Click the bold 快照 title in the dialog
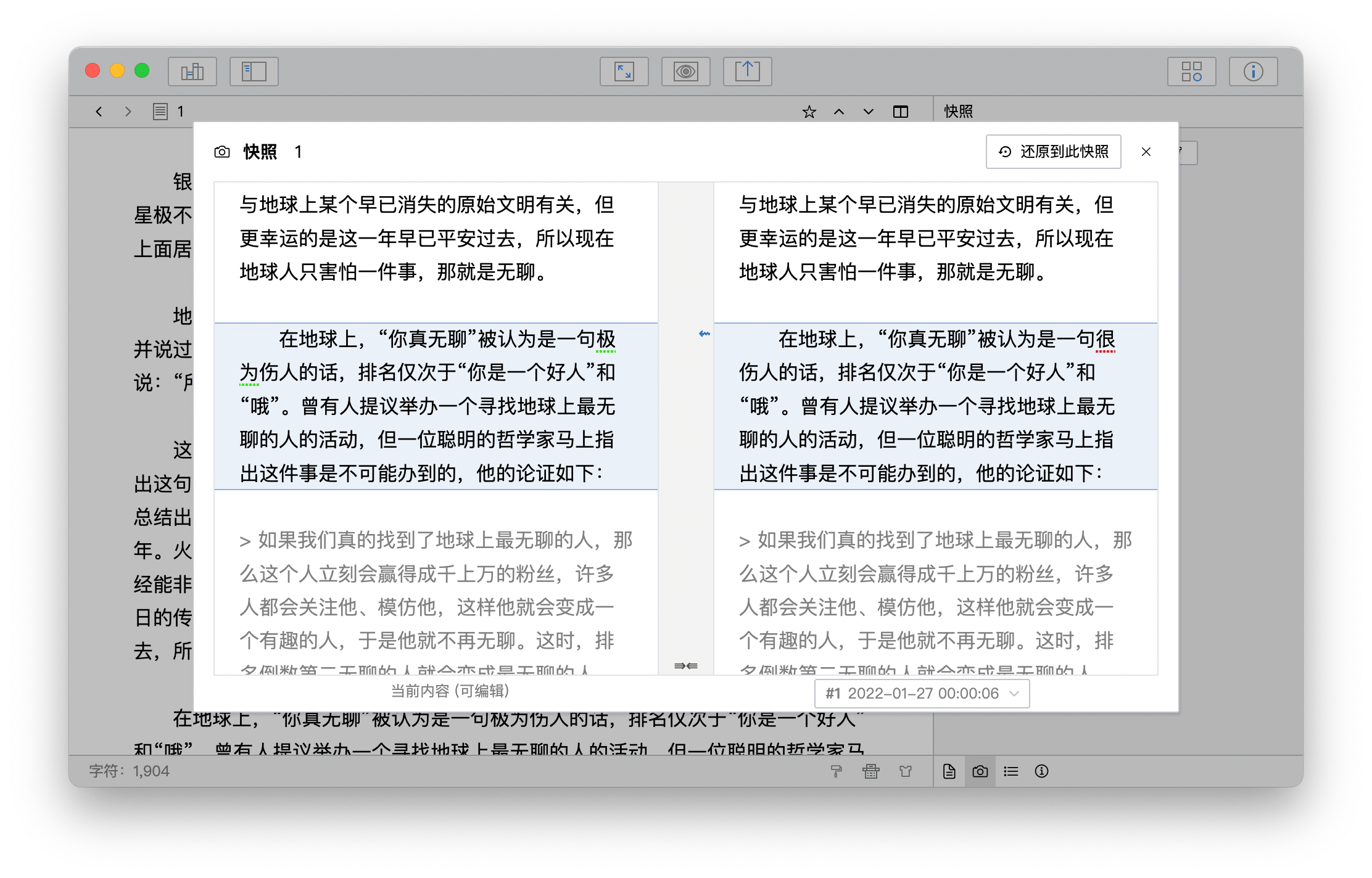Image resolution: width=1372 pixels, height=878 pixels. point(260,152)
